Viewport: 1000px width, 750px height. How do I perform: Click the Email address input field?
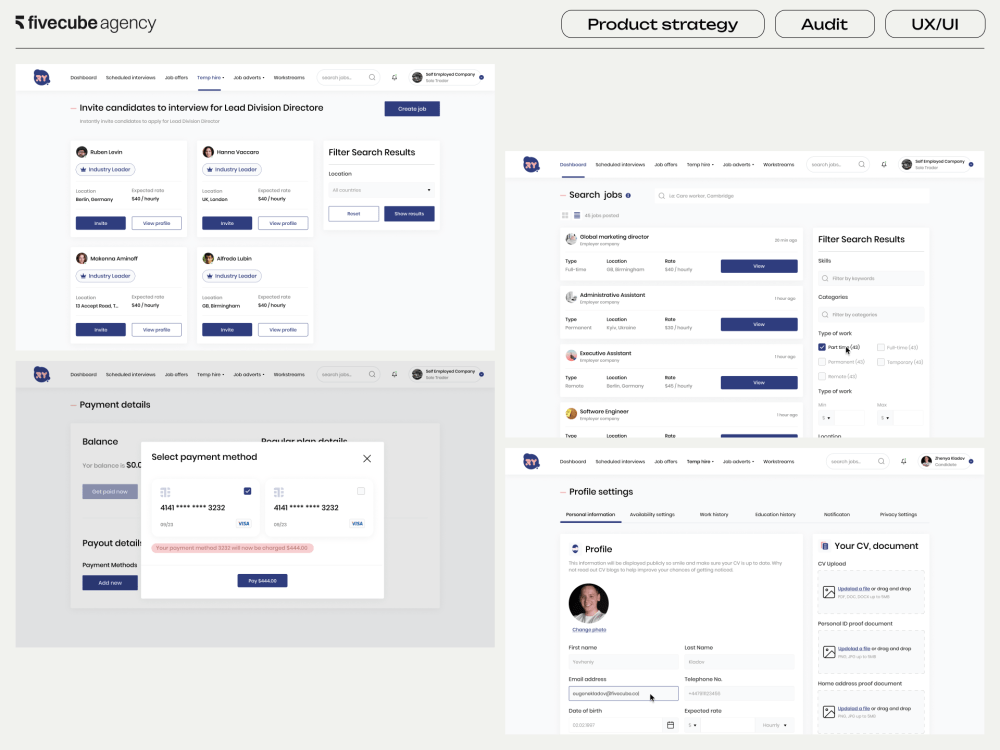(623, 693)
